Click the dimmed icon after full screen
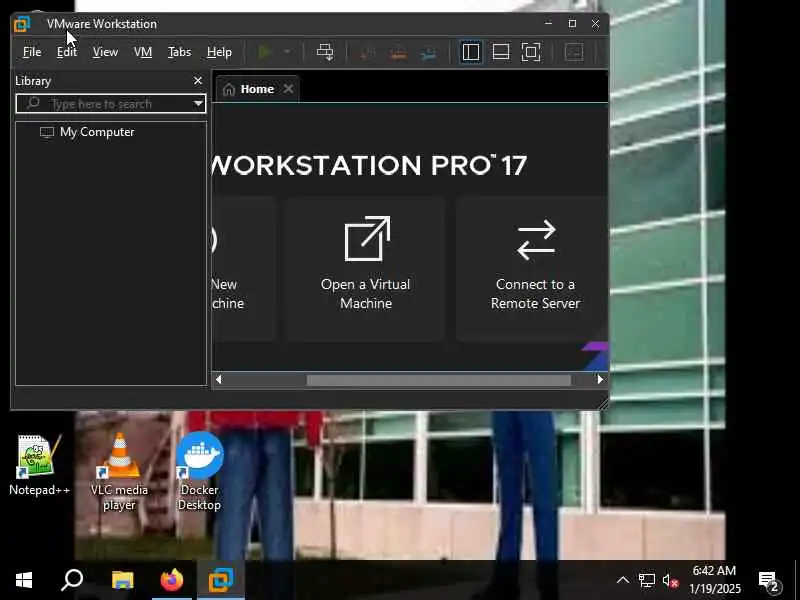Viewport: 800px width, 600px height. [574, 52]
